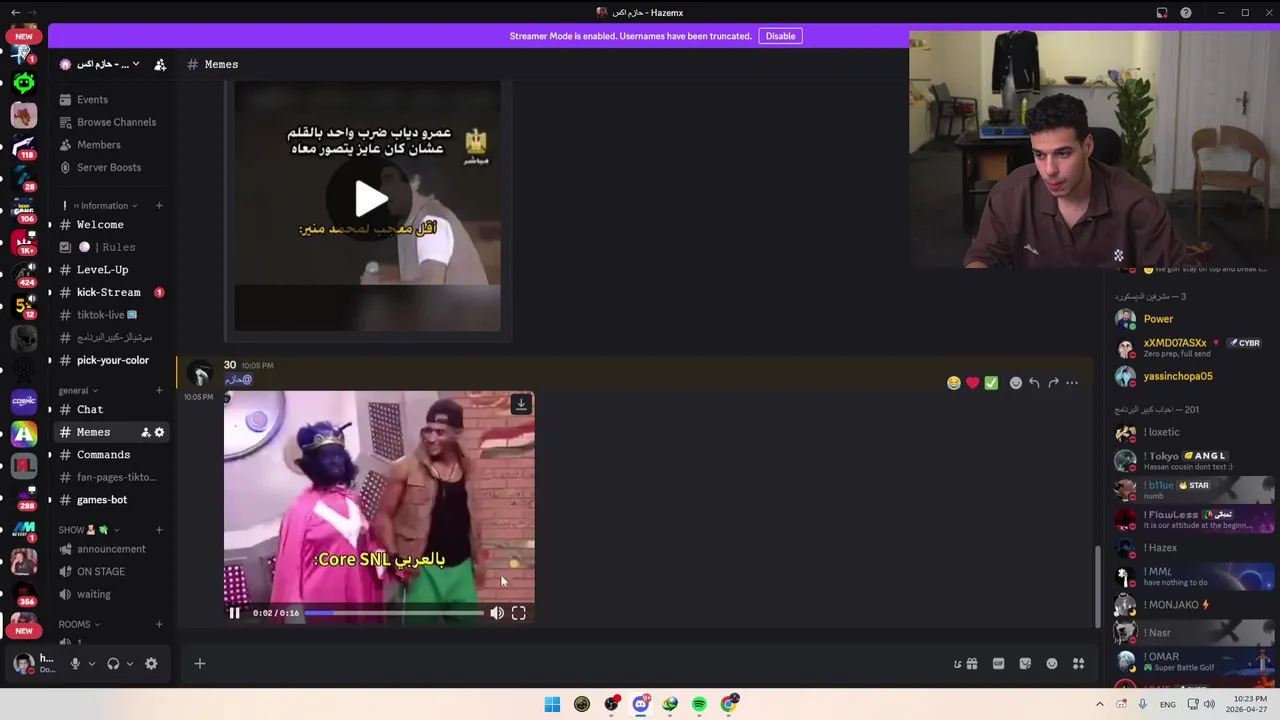Screen dimensions: 1280x720
Task: Pause the Core SNL video
Action: click(x=234, y=613)
